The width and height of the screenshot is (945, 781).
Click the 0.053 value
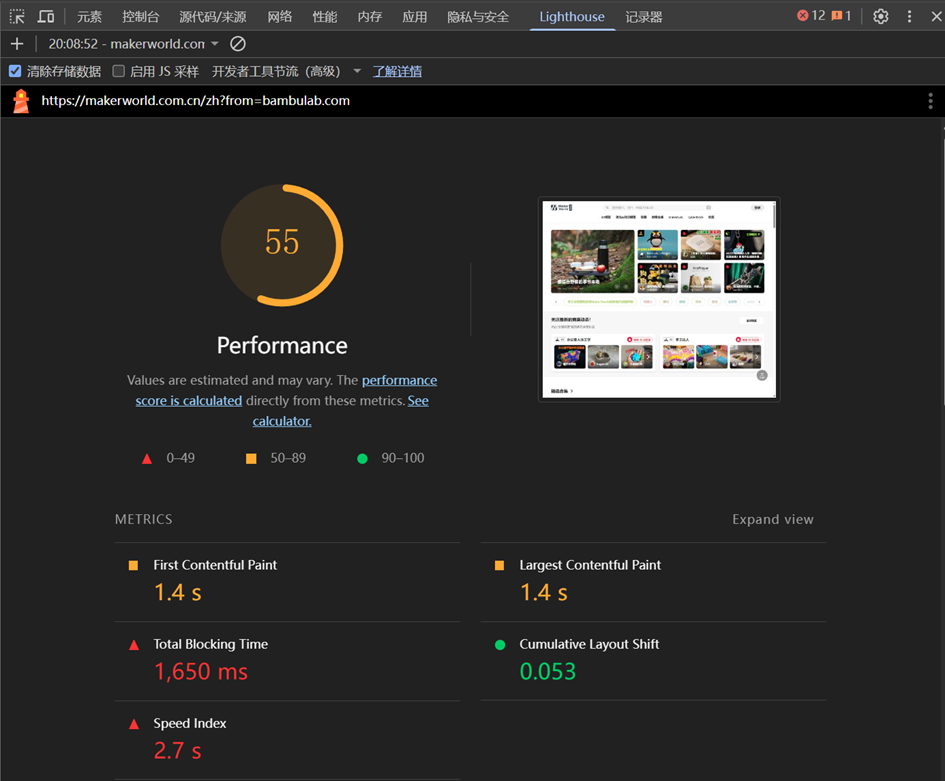(x=548, y=671)
